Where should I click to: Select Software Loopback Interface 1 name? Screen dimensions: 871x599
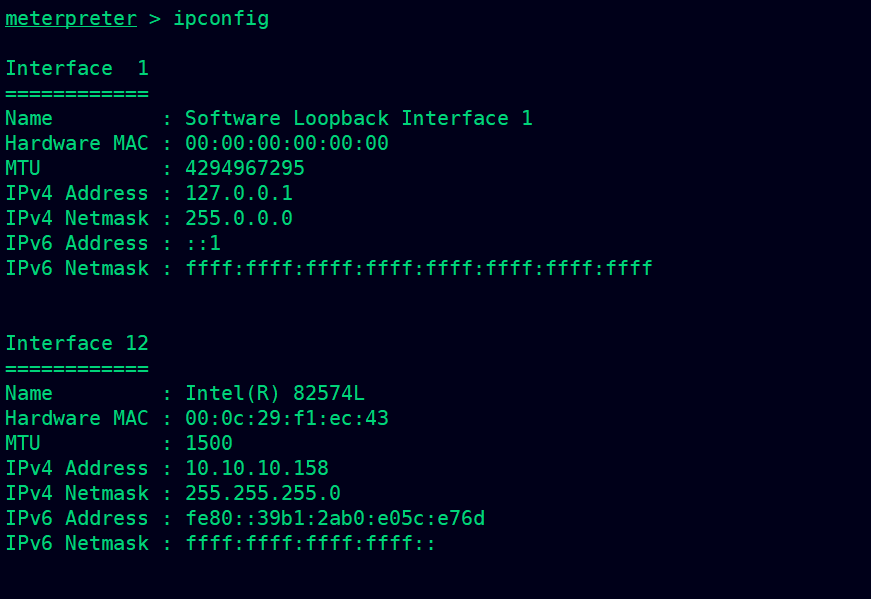[359, 118]
